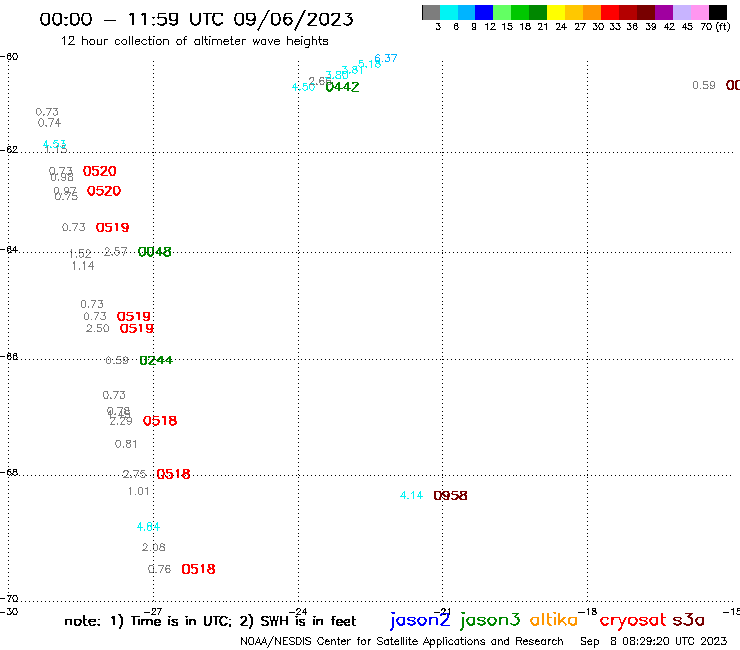Viewport: 740px width, 650px height.
Task: Click the orange swatch in the color scale
Action: (x=592, y=12)
